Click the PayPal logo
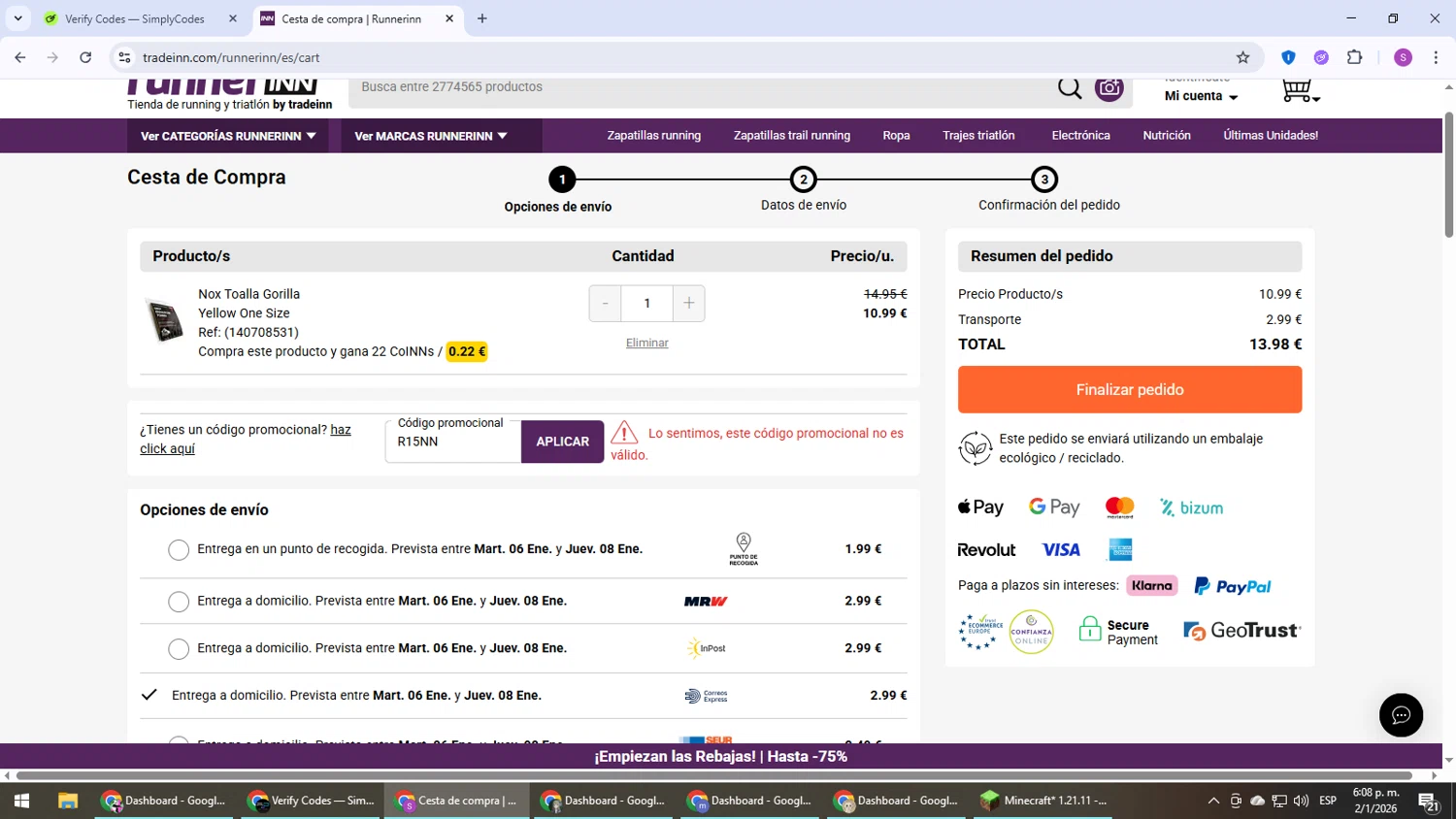Screen dimensions: 1456x819 pos(1233,586)
